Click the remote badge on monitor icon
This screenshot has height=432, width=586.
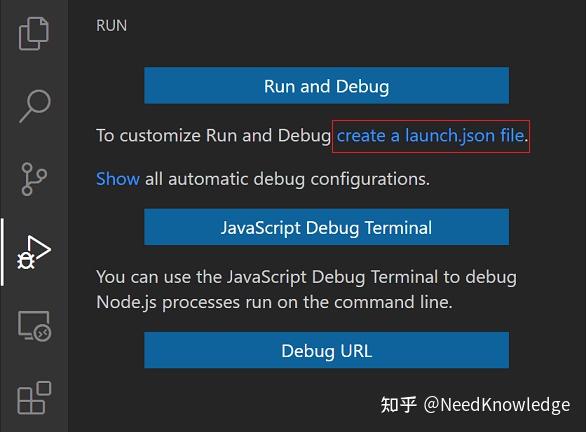click(x=42, y=332)
